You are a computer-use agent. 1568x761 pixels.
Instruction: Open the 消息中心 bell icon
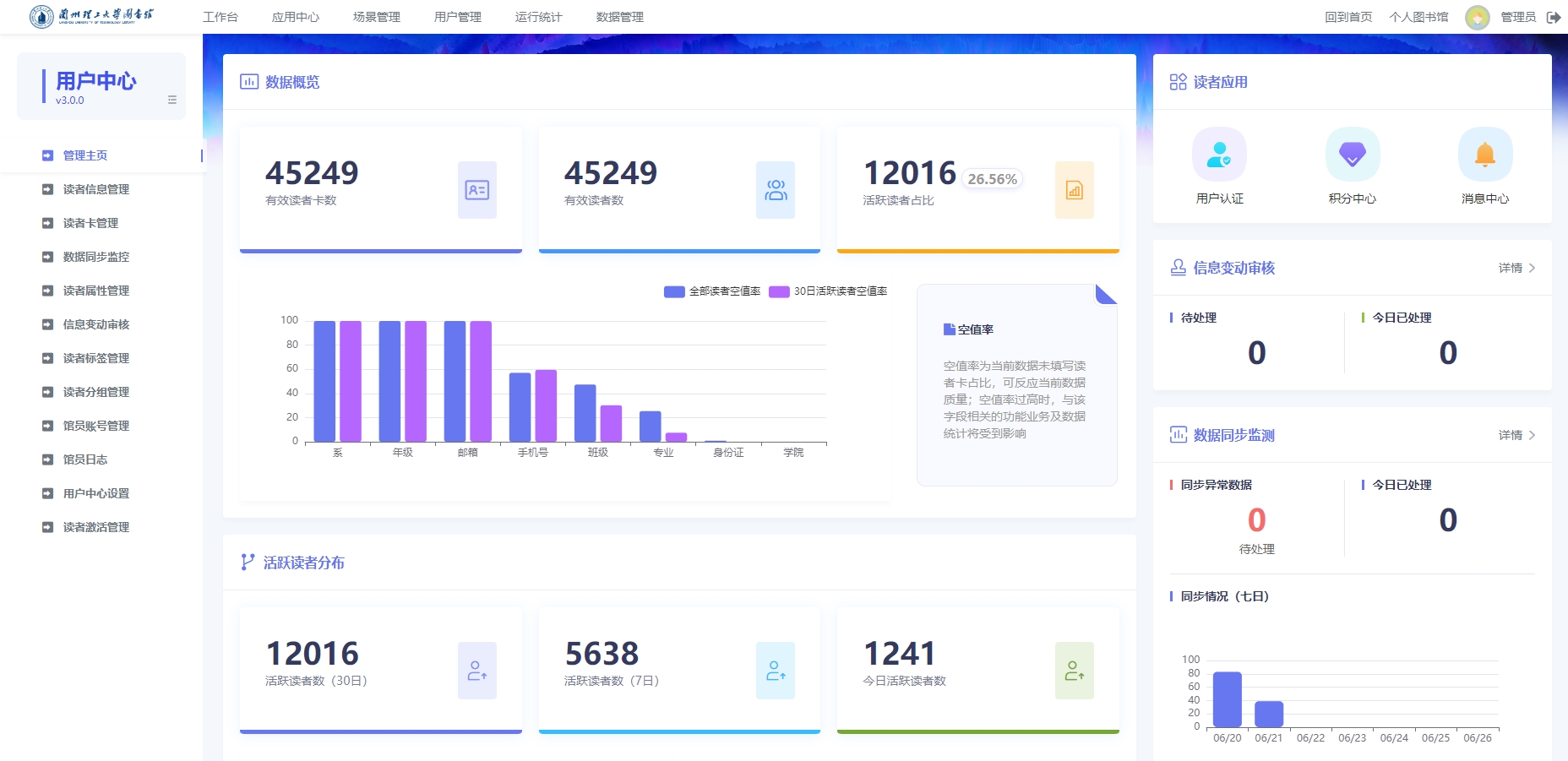(1484, 155)
